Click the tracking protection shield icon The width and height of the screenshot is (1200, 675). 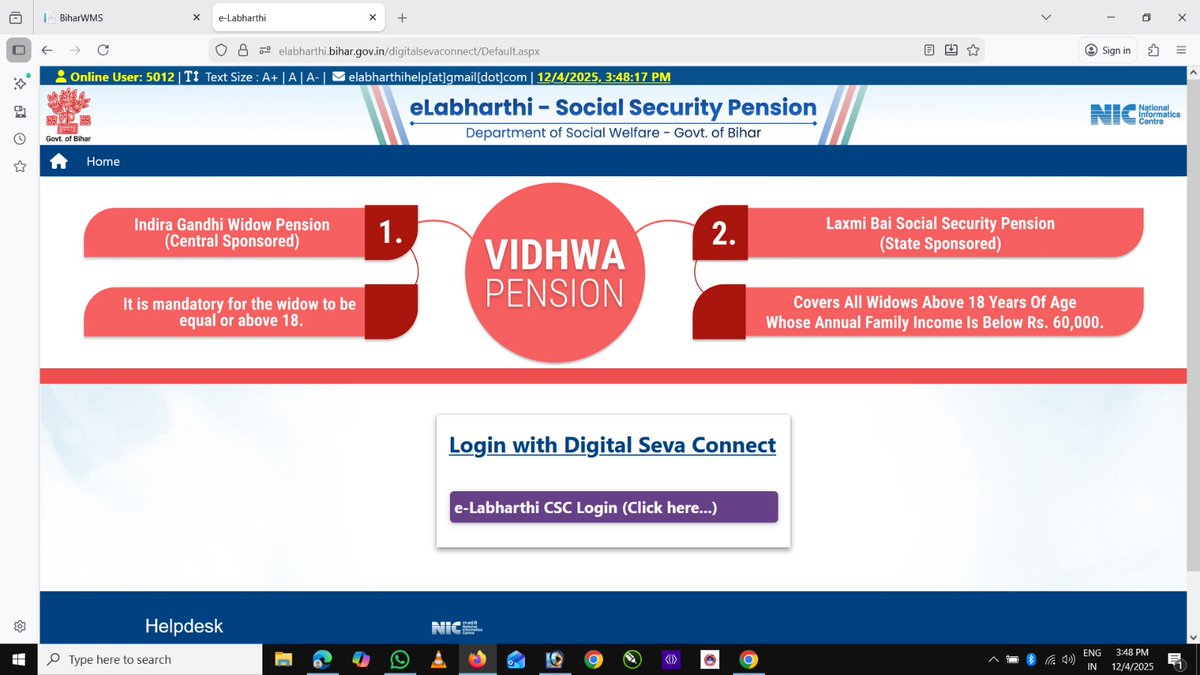[222, 50]
